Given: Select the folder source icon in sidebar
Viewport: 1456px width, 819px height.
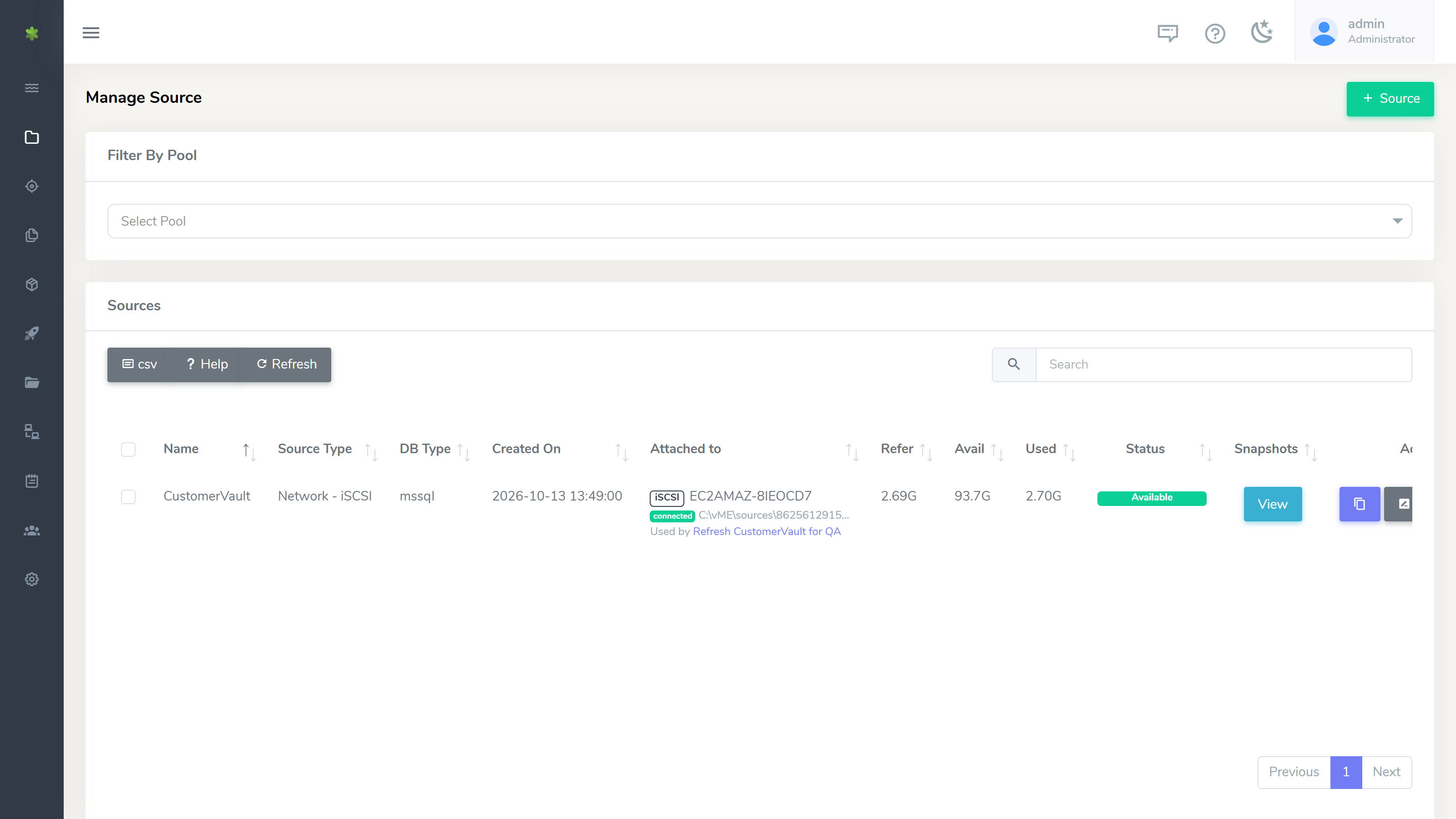Looking at the screenshot, I should pyautogui.click(x=32, y=137).
